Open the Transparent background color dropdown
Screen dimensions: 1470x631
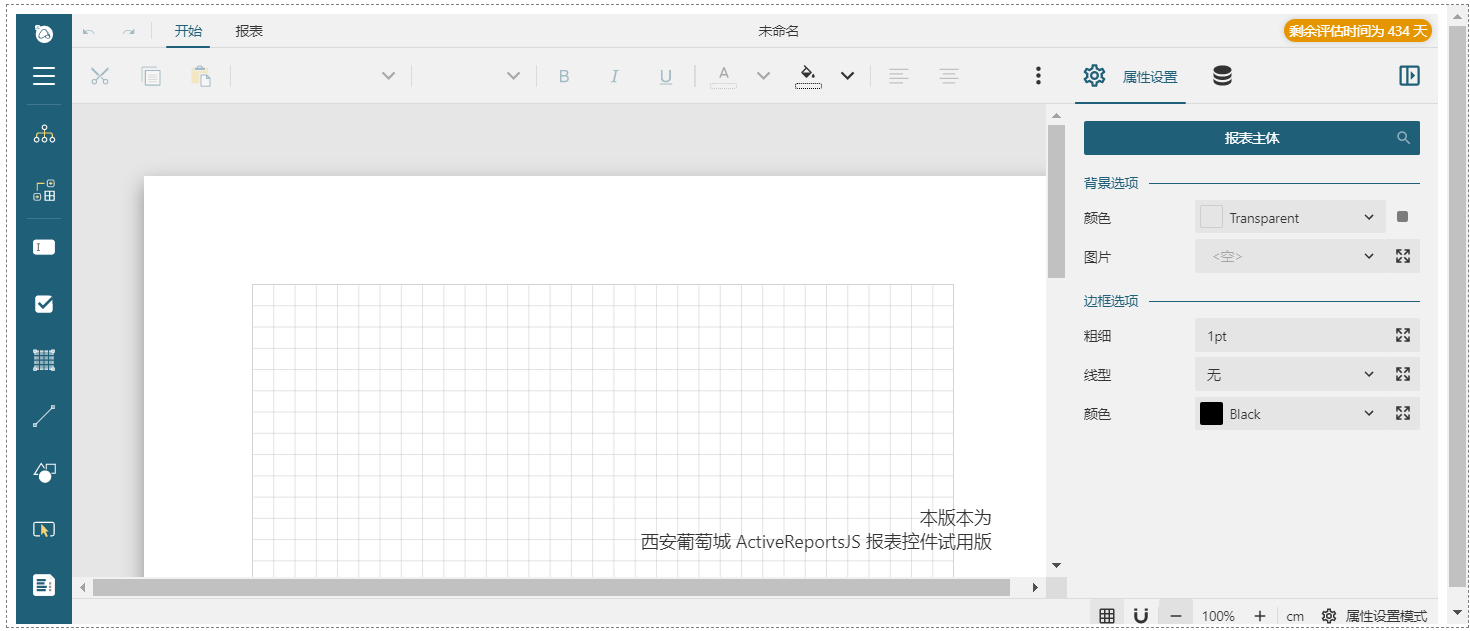coord(1290,217)
